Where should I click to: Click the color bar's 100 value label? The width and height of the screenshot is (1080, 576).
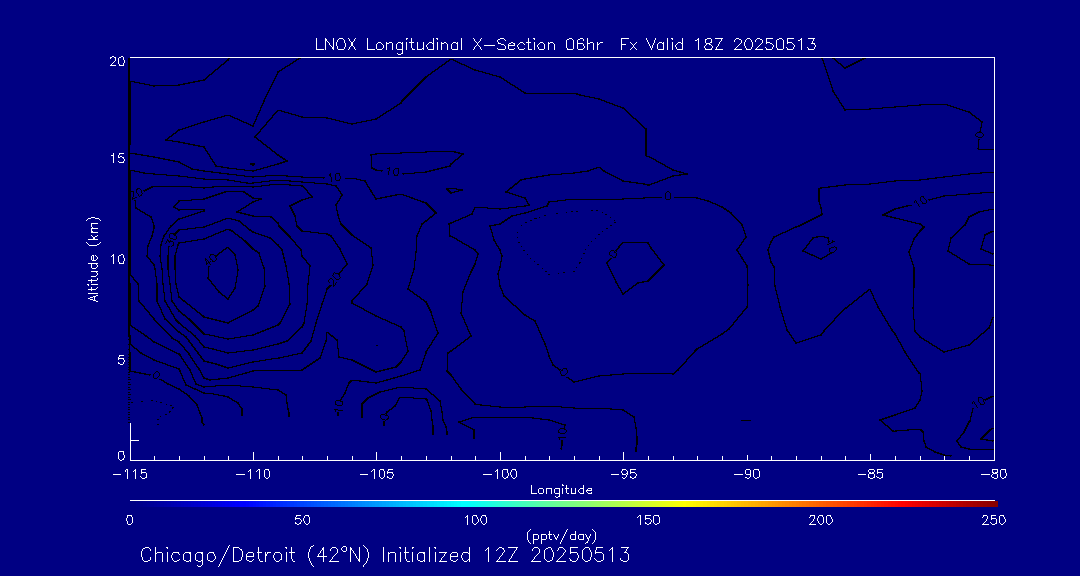click(475, 520)
